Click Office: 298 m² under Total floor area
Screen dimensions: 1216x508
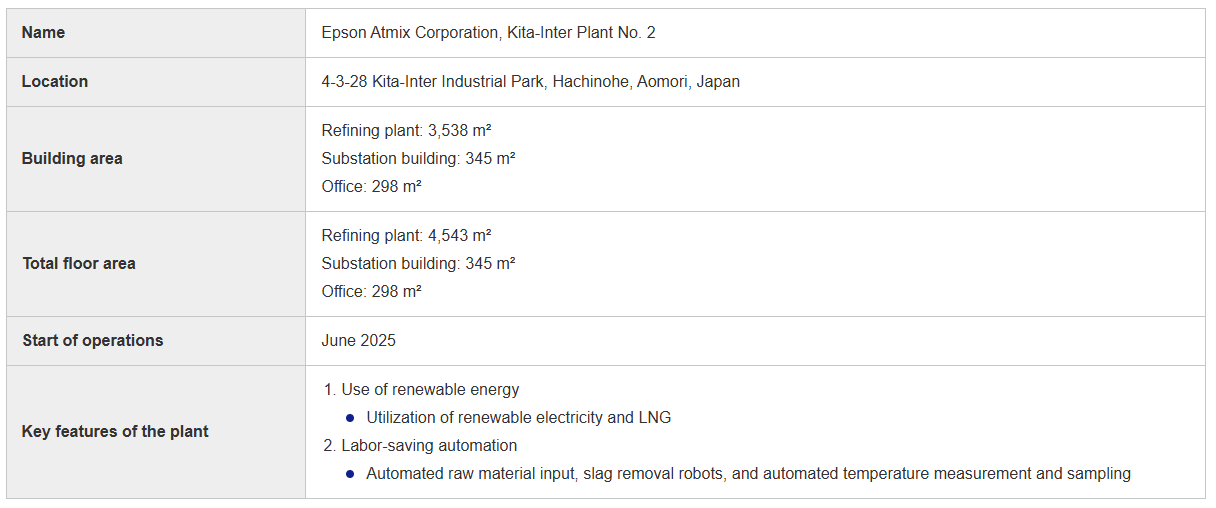tap(371, 292)
